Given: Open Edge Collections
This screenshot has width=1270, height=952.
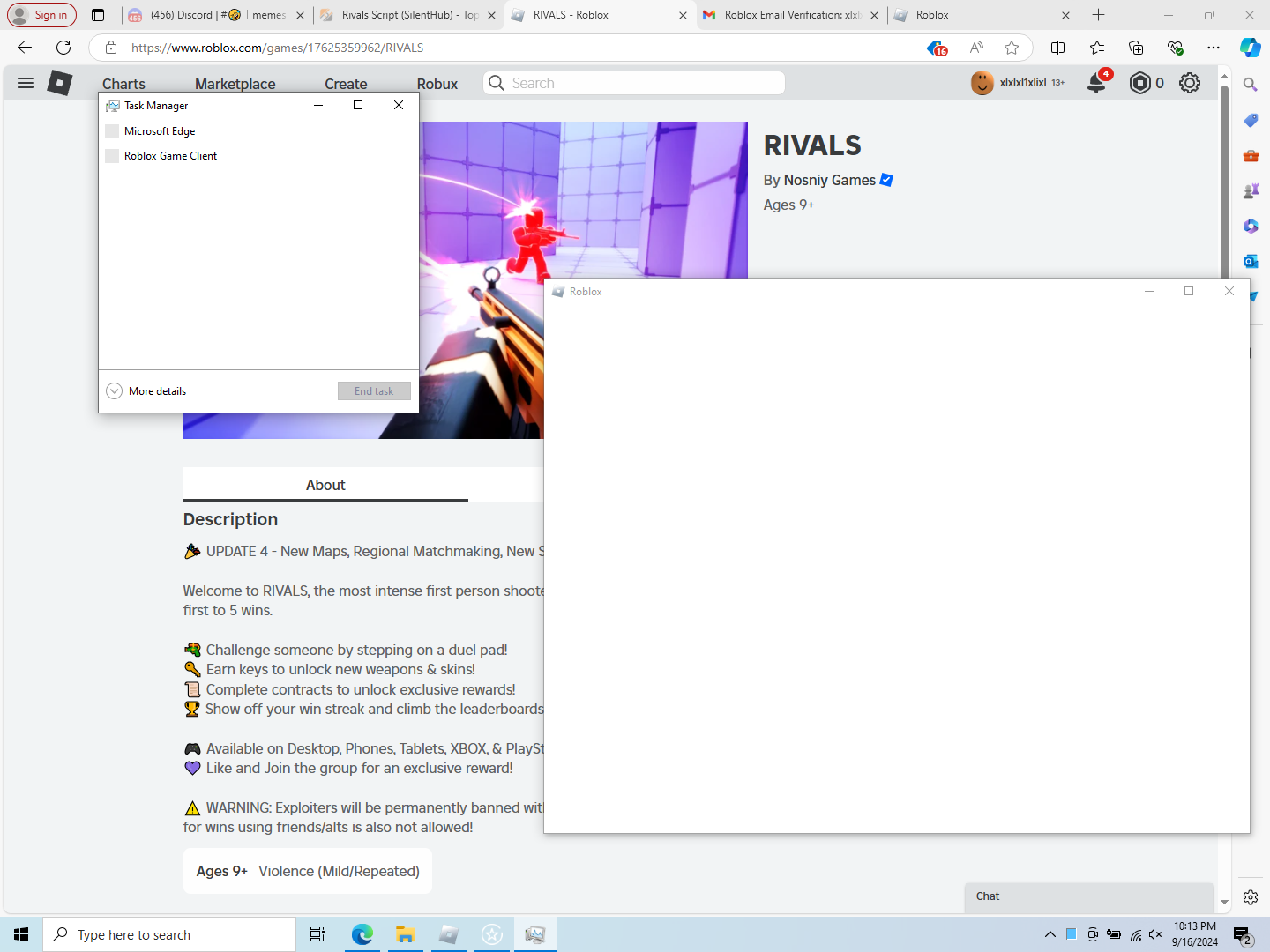Looking at the screenshot, I should [1136, 48].
